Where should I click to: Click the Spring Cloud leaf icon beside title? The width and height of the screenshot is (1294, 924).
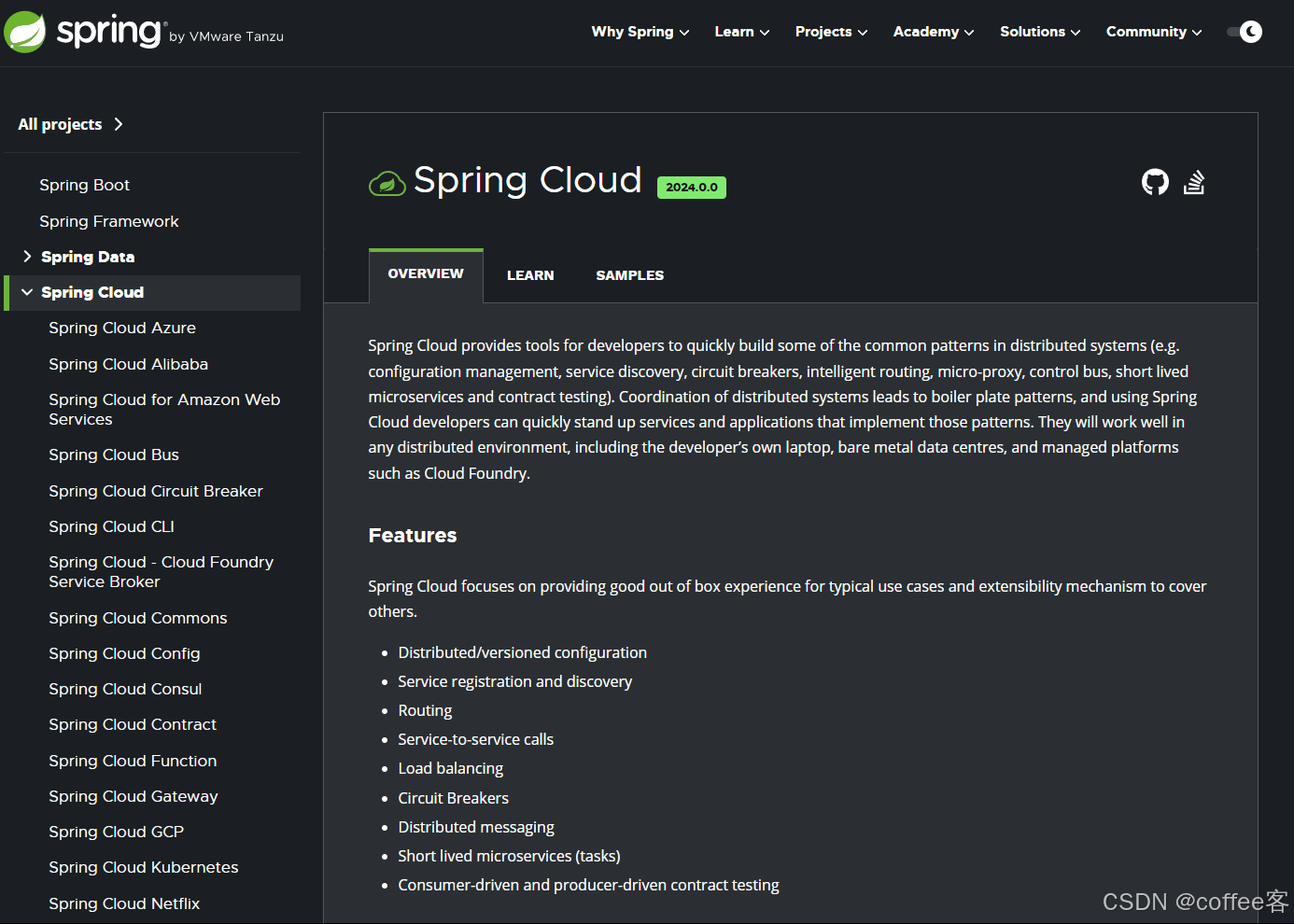(x=387, y=184)
